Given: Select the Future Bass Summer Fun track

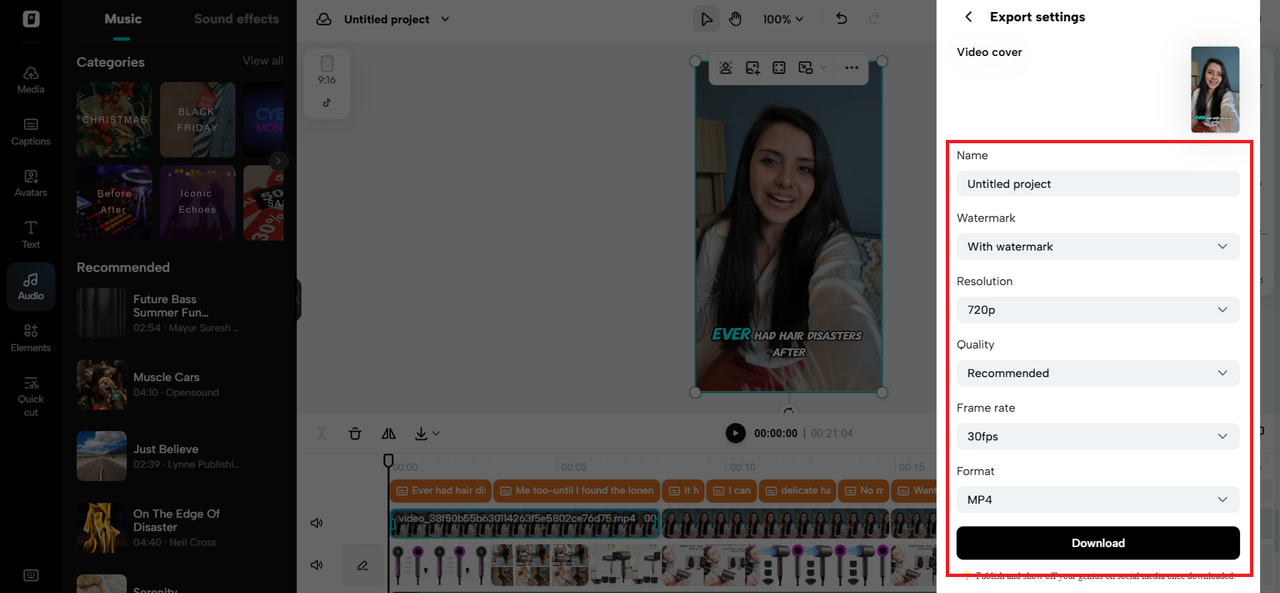Looking at the screenshot, I should pyautogui.click(x=180, y=313).
